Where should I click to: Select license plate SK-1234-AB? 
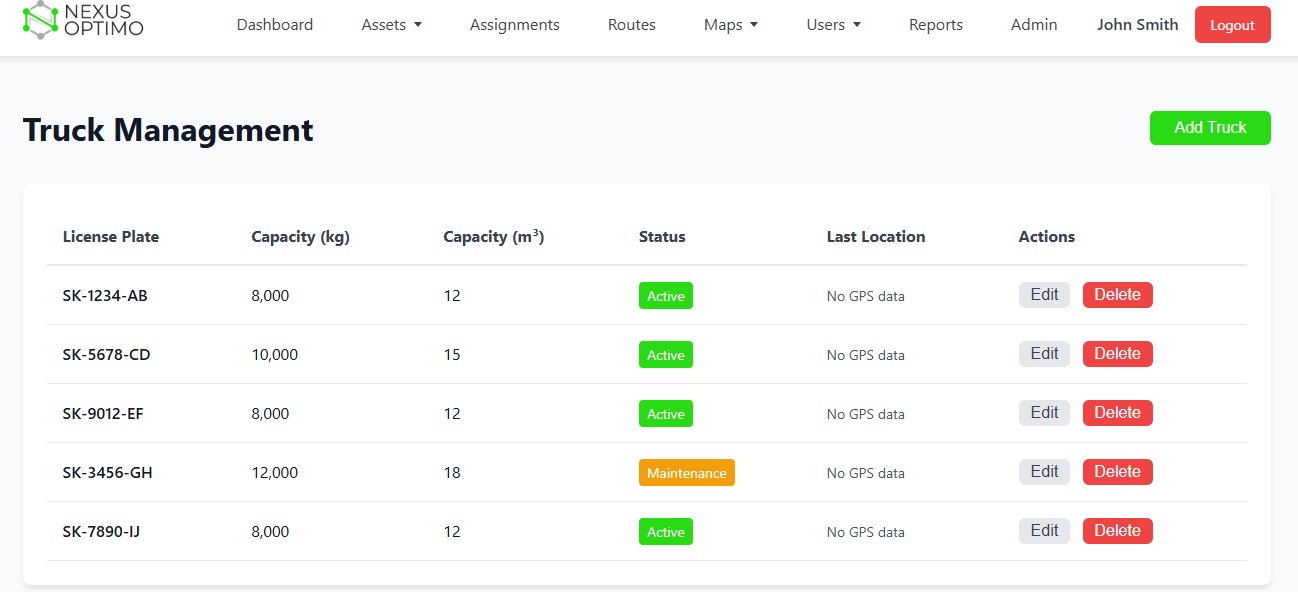[x=105, y=296]
